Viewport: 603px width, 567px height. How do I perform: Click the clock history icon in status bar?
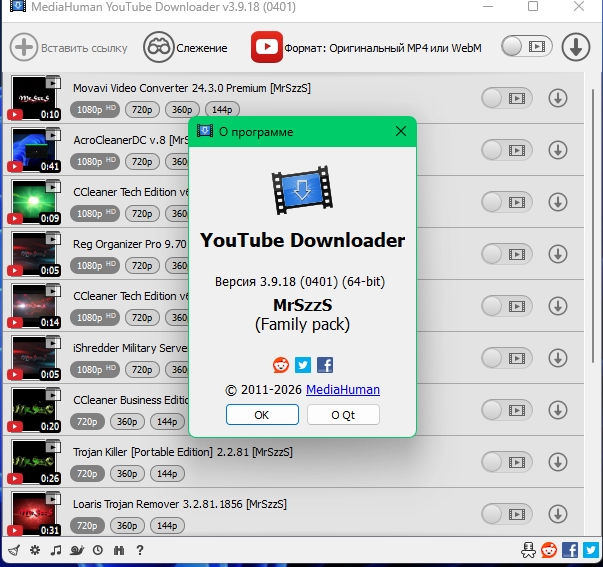coord(98,550)
